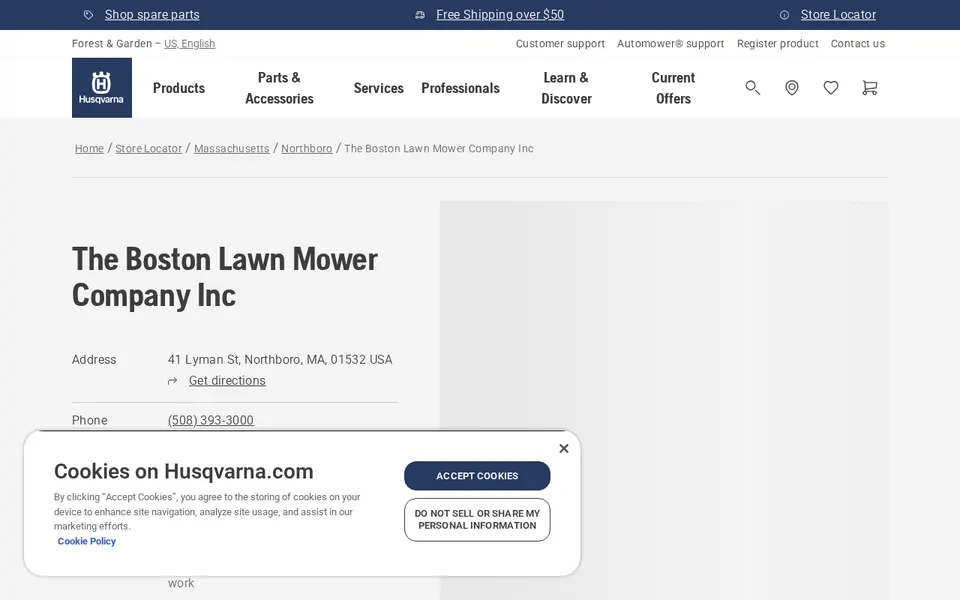This screenshot has height=600, width=960.
Task: Open Customer support link
Action: 560,43
